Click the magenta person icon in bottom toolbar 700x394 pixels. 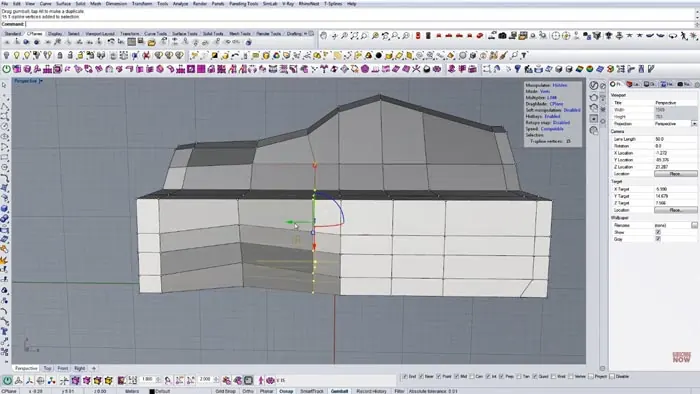pyautogui.click(x=261, y=380)
